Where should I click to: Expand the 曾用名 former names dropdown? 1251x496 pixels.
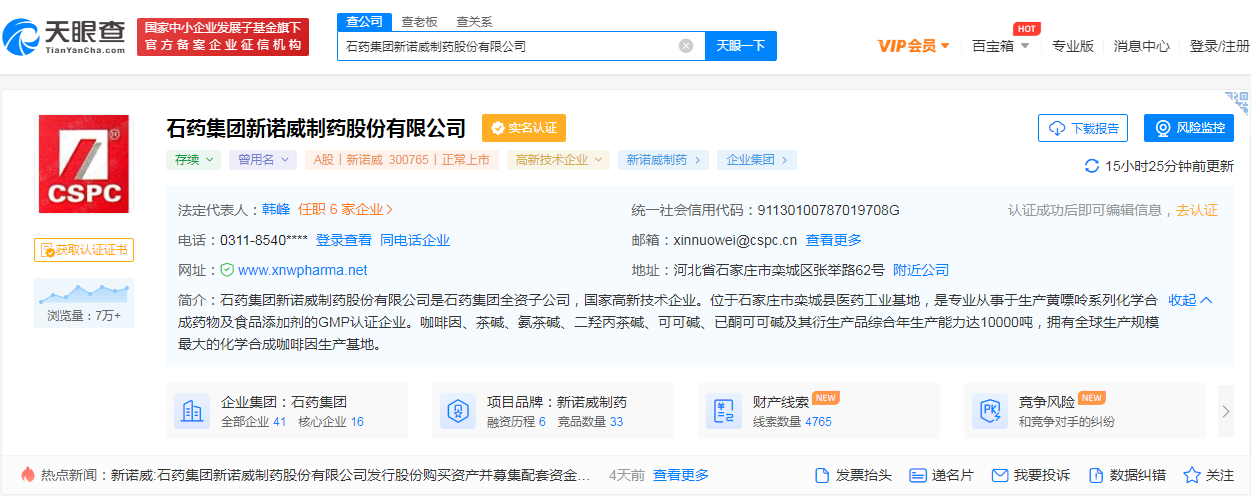point(263,160)
